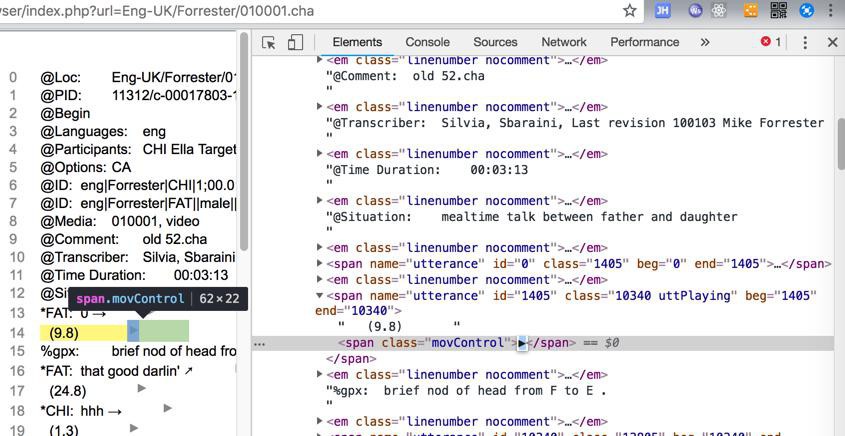The width and height of the screenshot is (845, 436).
Task: Click "*FAT: that good darlin'" utterance
Action: 116,370
